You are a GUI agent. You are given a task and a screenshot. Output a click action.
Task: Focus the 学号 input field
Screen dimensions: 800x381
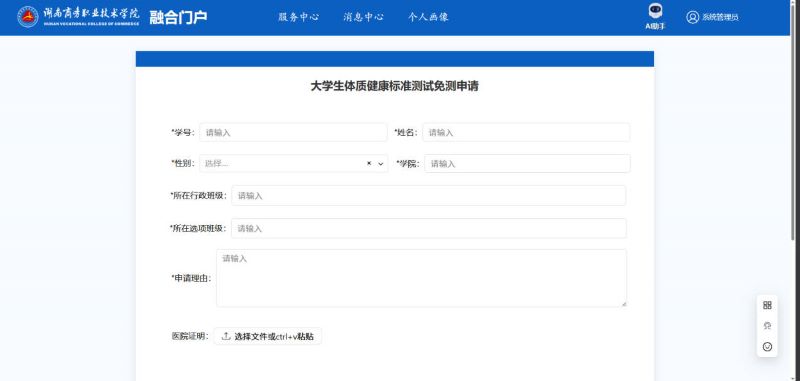[x=293, y=133]
